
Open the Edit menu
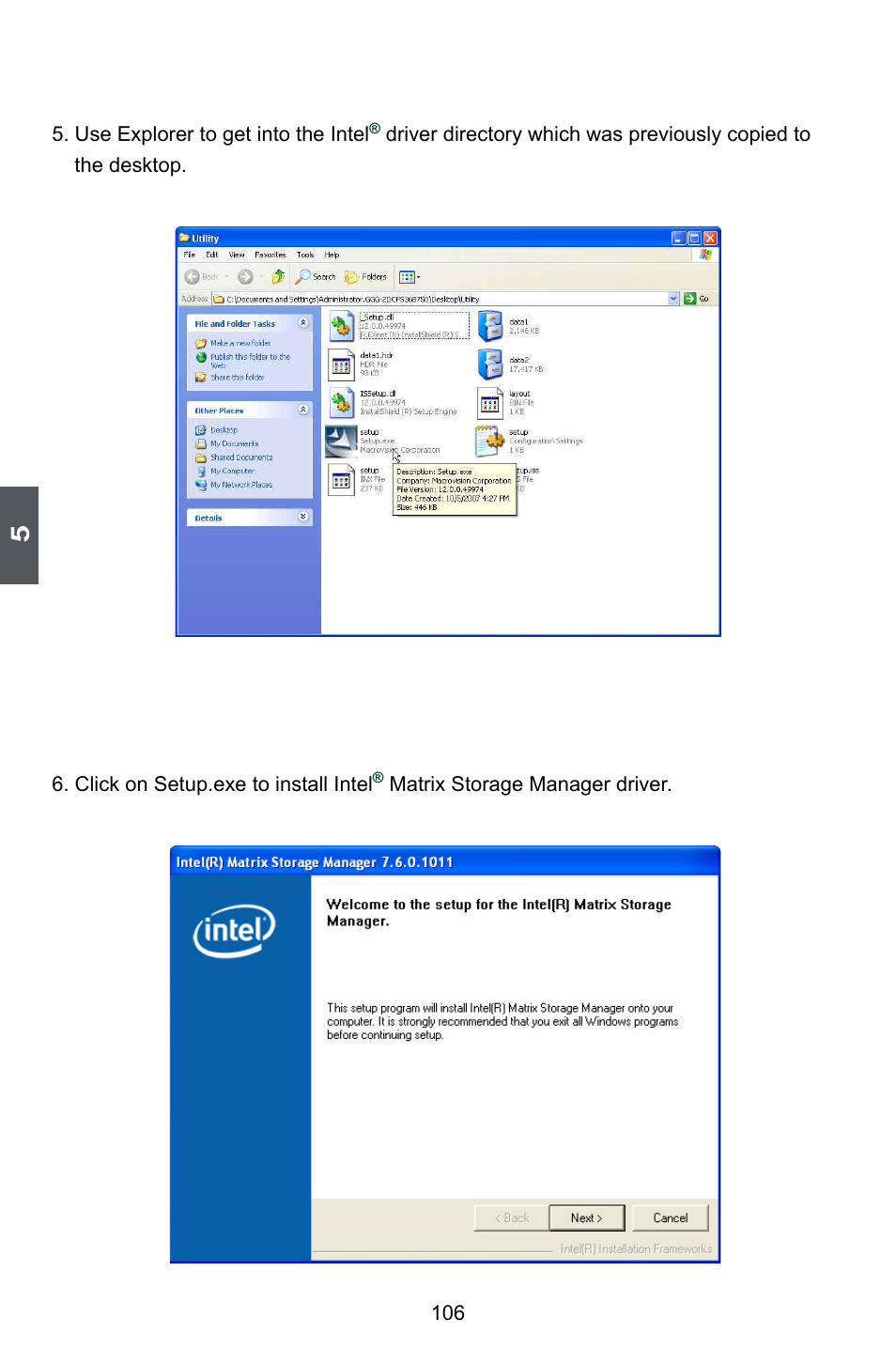pos(212,255)
